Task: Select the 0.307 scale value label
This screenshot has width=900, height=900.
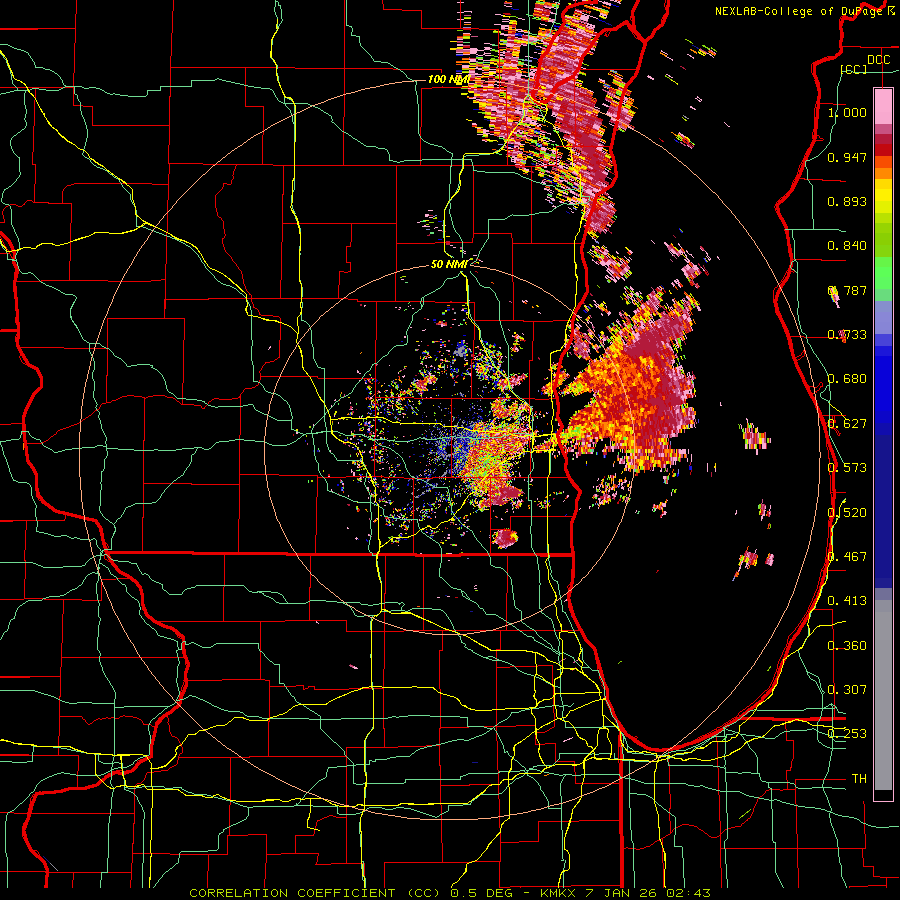Action: [x=847, y=690]
